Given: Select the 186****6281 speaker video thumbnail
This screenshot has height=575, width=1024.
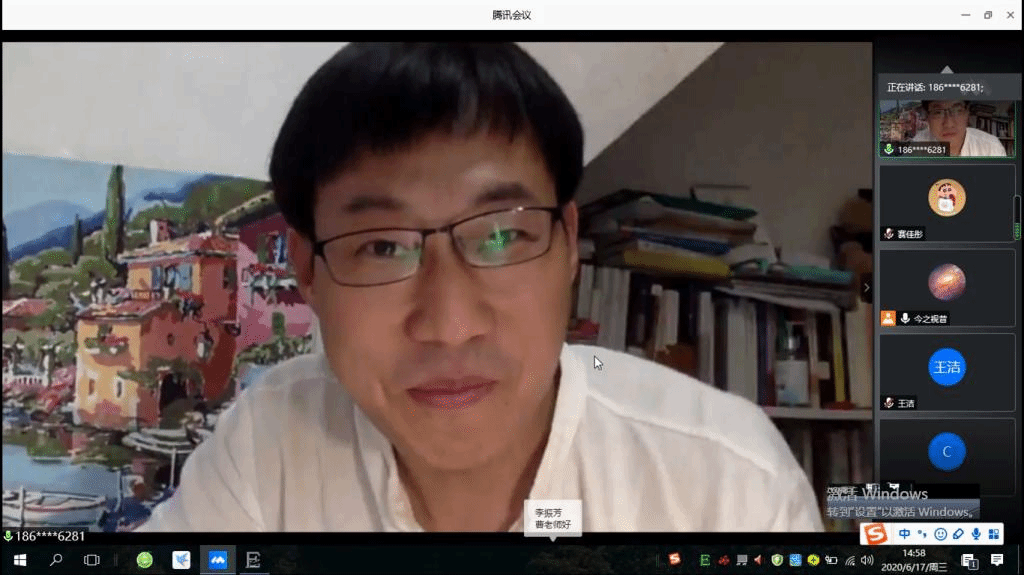Looking at the screenshot, I should (x=946, y=127).
